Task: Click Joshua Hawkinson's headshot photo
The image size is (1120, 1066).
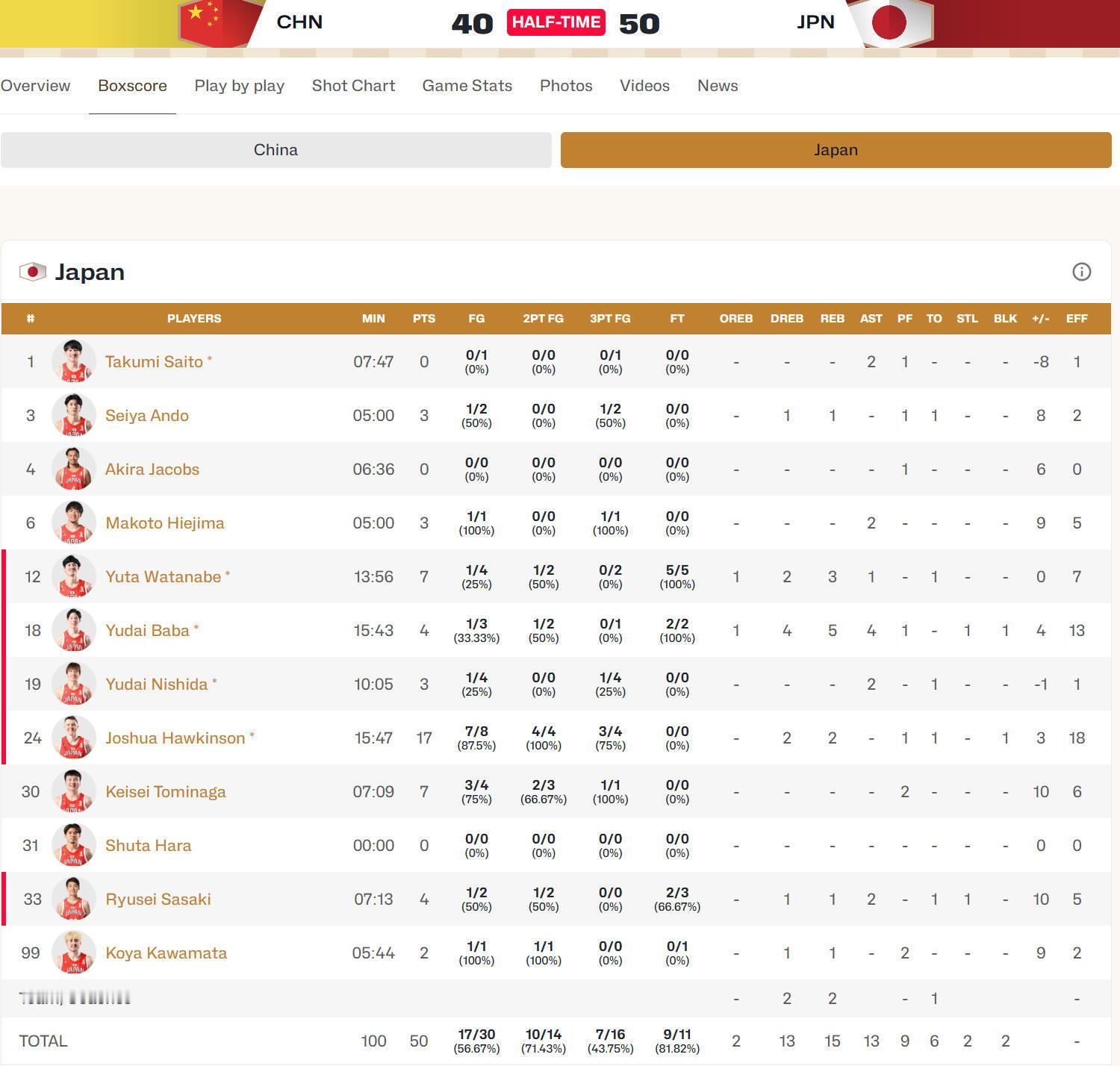Action: coord(73,738)
